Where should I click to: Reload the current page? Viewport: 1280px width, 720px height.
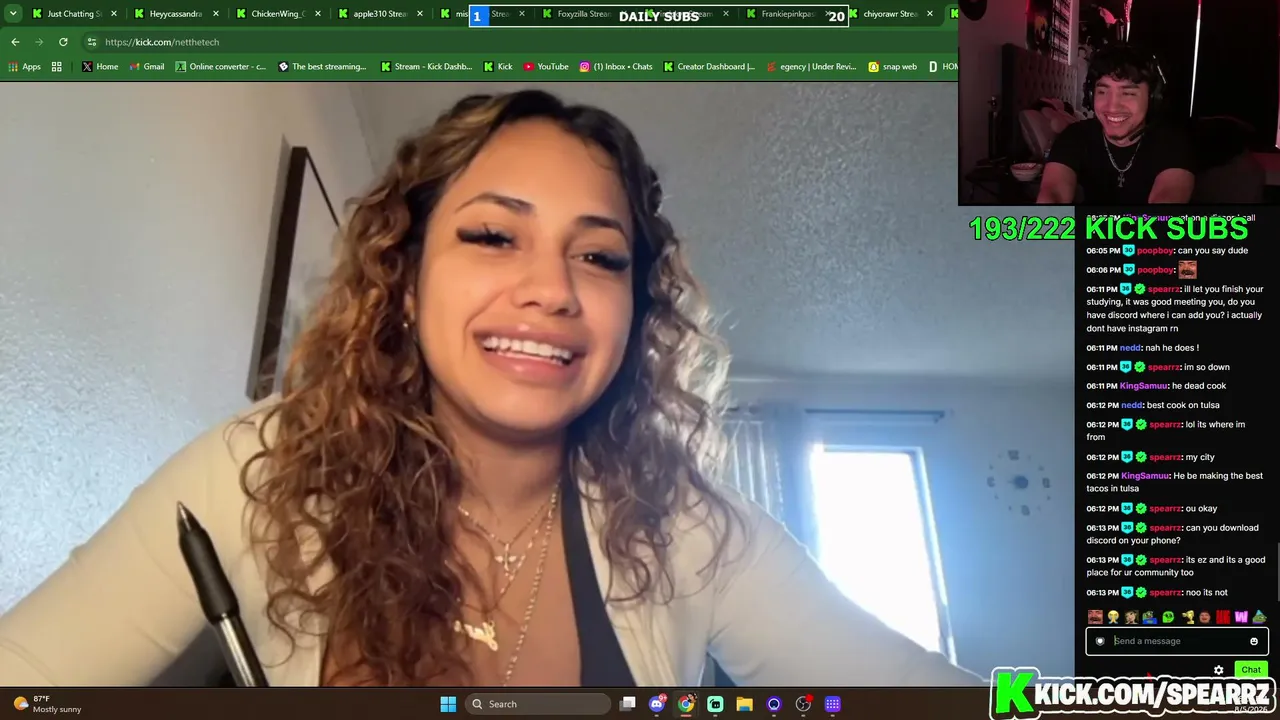pyautogui.click(x=63, y=42)
